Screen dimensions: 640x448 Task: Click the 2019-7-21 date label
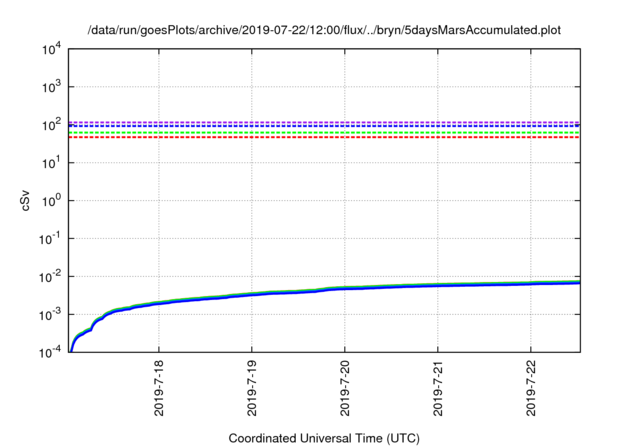pos(438,388)
